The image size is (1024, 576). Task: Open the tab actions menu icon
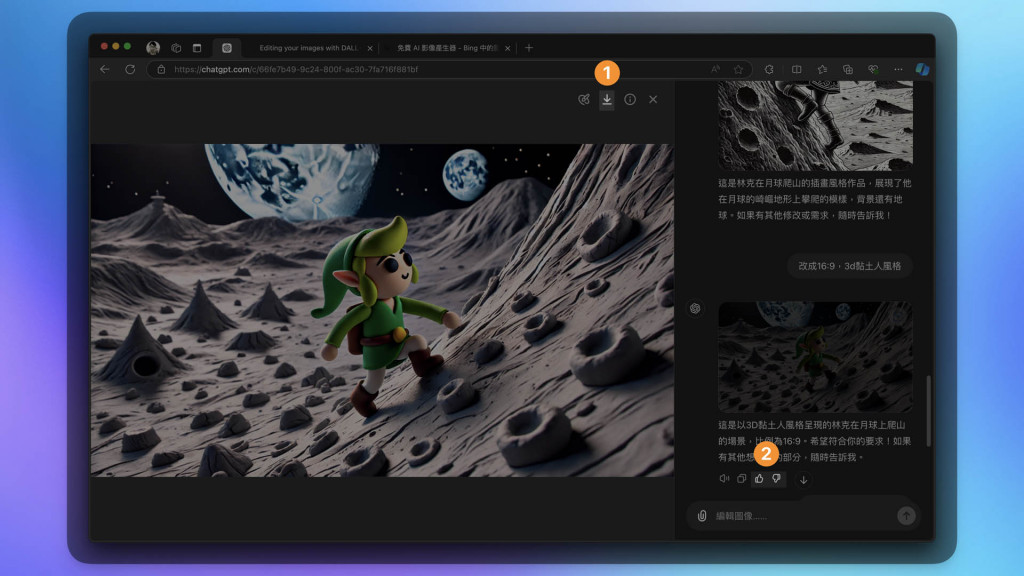tap(197, 48)
